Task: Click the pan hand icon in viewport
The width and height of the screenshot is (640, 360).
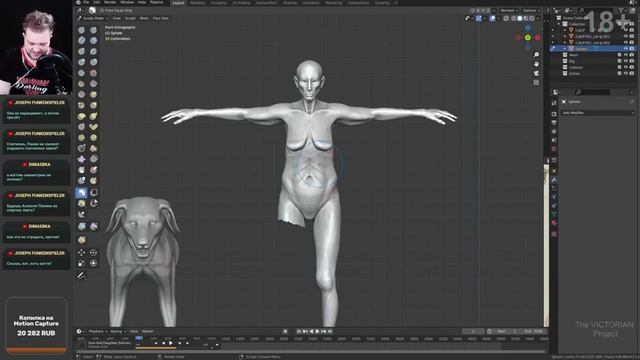Action: pos(536,64)
